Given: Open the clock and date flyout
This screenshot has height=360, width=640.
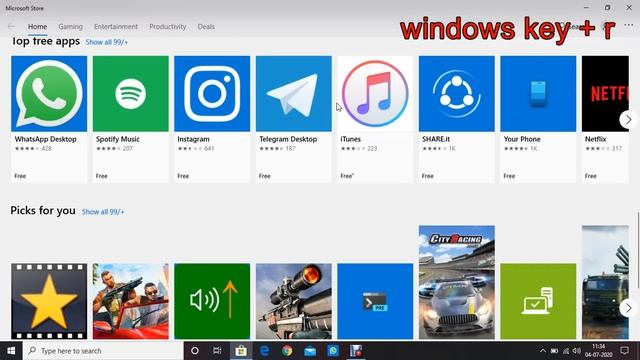Looking at the screenshot, I should tap(598, 351).
